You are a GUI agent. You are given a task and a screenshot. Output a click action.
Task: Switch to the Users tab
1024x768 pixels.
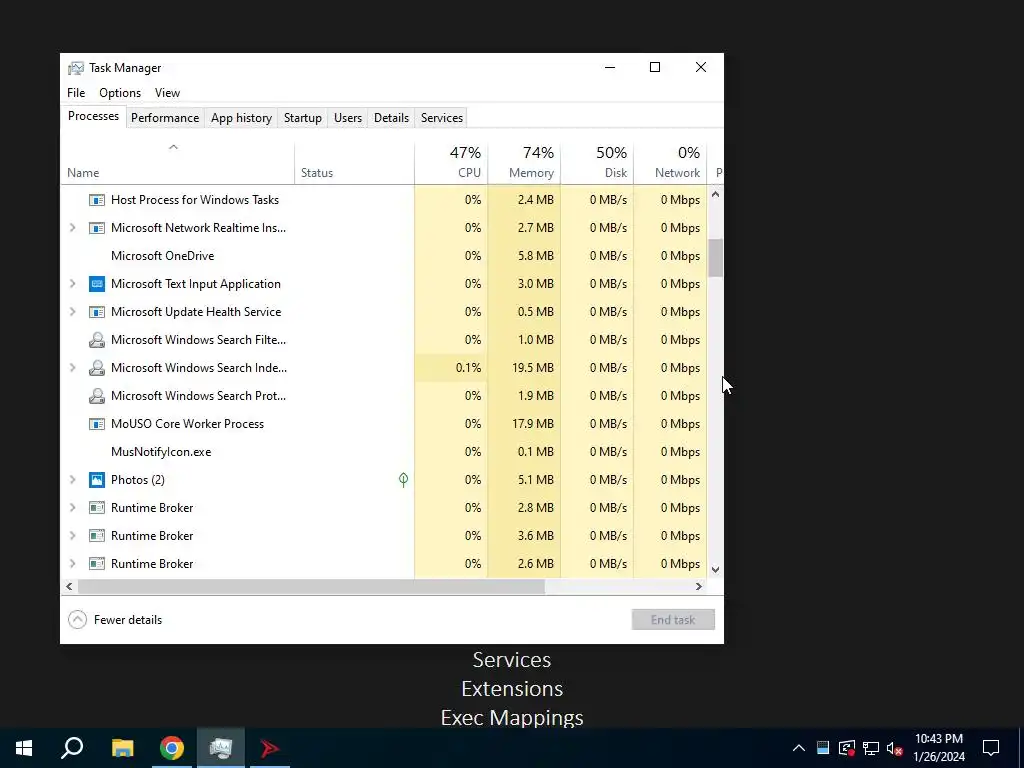(347, 118)
